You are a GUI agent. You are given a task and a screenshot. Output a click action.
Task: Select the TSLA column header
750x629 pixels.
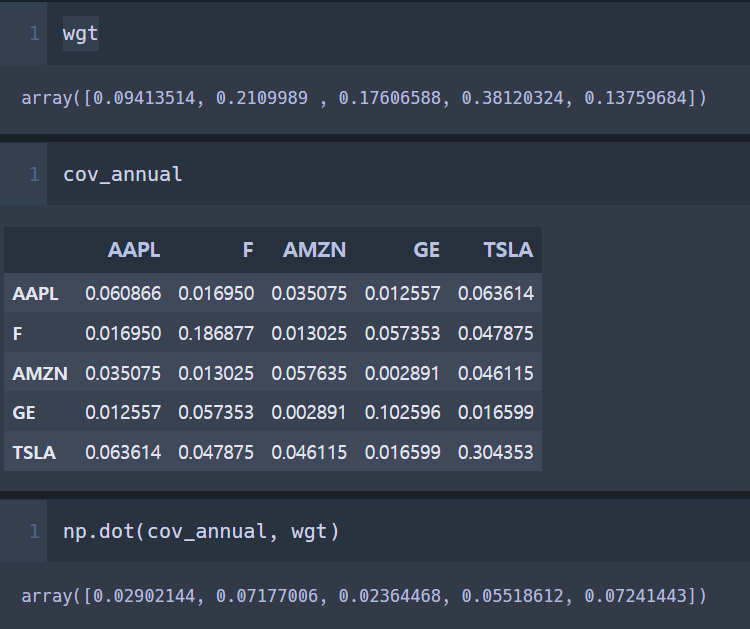pyautogui.click(x=508, y=250)
